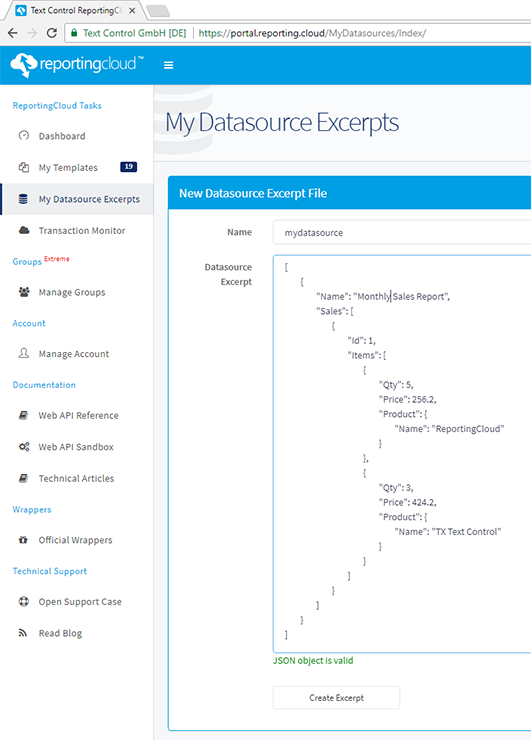Click the Transaction Monitor cloud icon

(x=24, y=230)
